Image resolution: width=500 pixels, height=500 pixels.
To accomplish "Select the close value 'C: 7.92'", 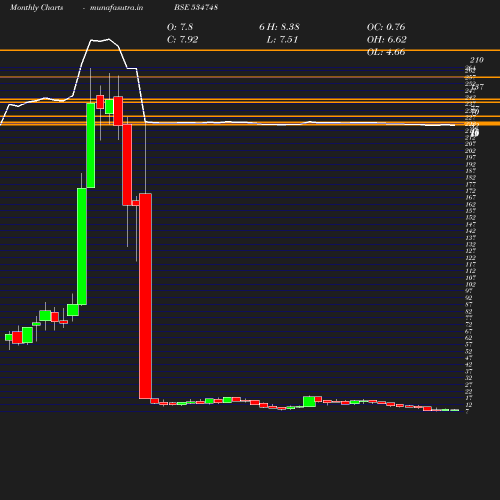I will click(183, 39).
